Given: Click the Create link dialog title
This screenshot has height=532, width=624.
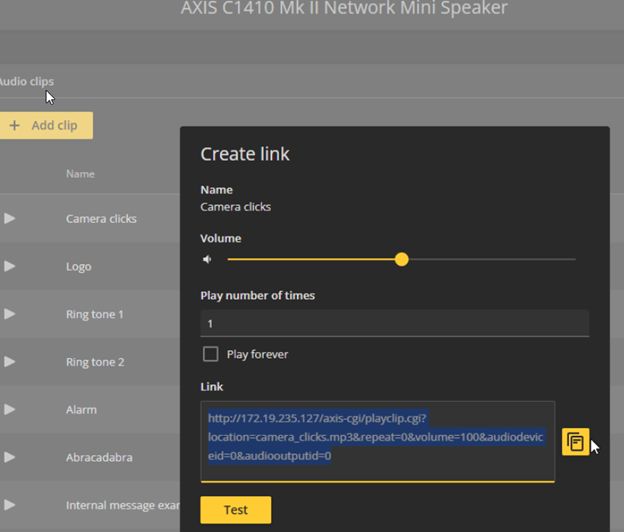Looking at the screenshot, I should (x=245, y=154).
